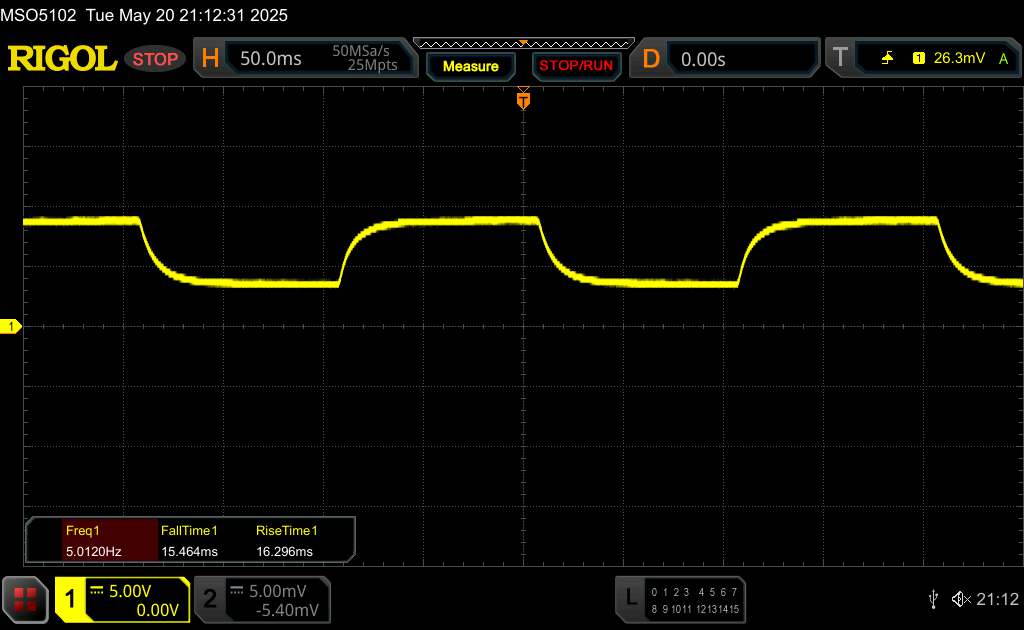1024x630 pixels.
Task: Open the trigger T settings
Action: (840, 57)
